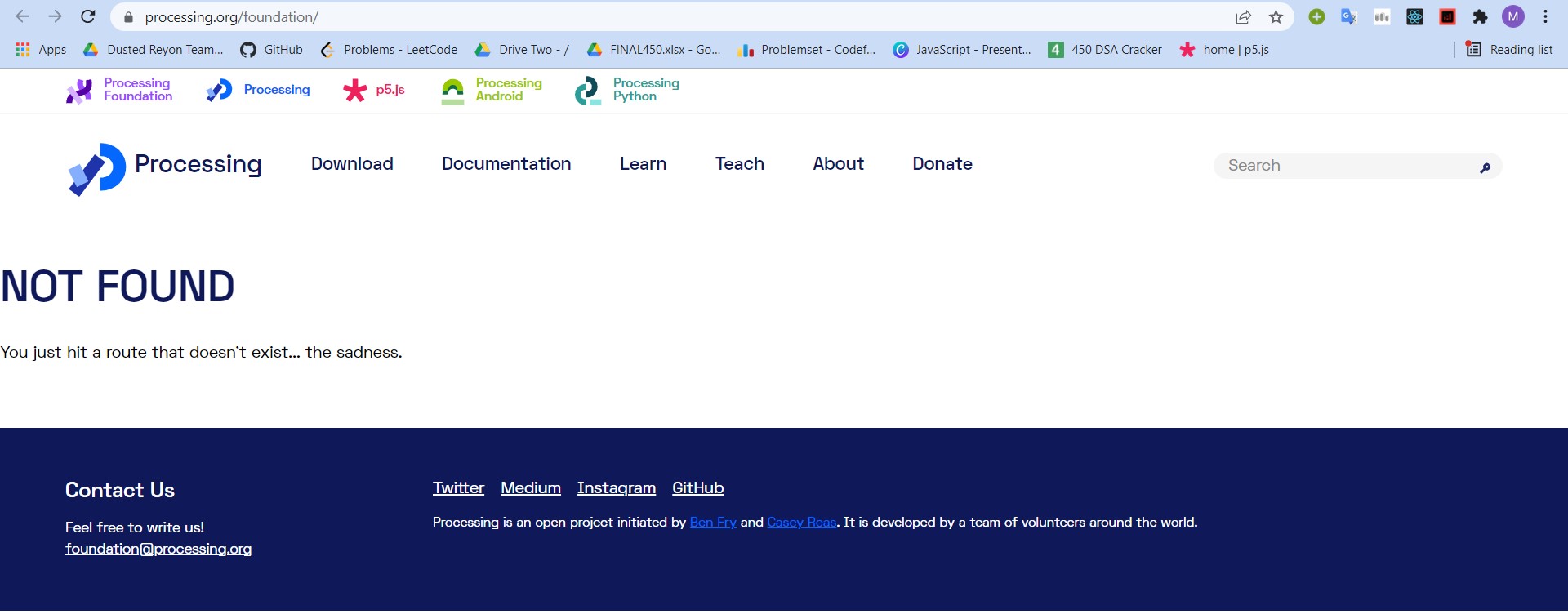The width and height of the screenshot is (1568, 614).
Task: Click the share page icon in address bar
Action: (x=1243, y=17)
